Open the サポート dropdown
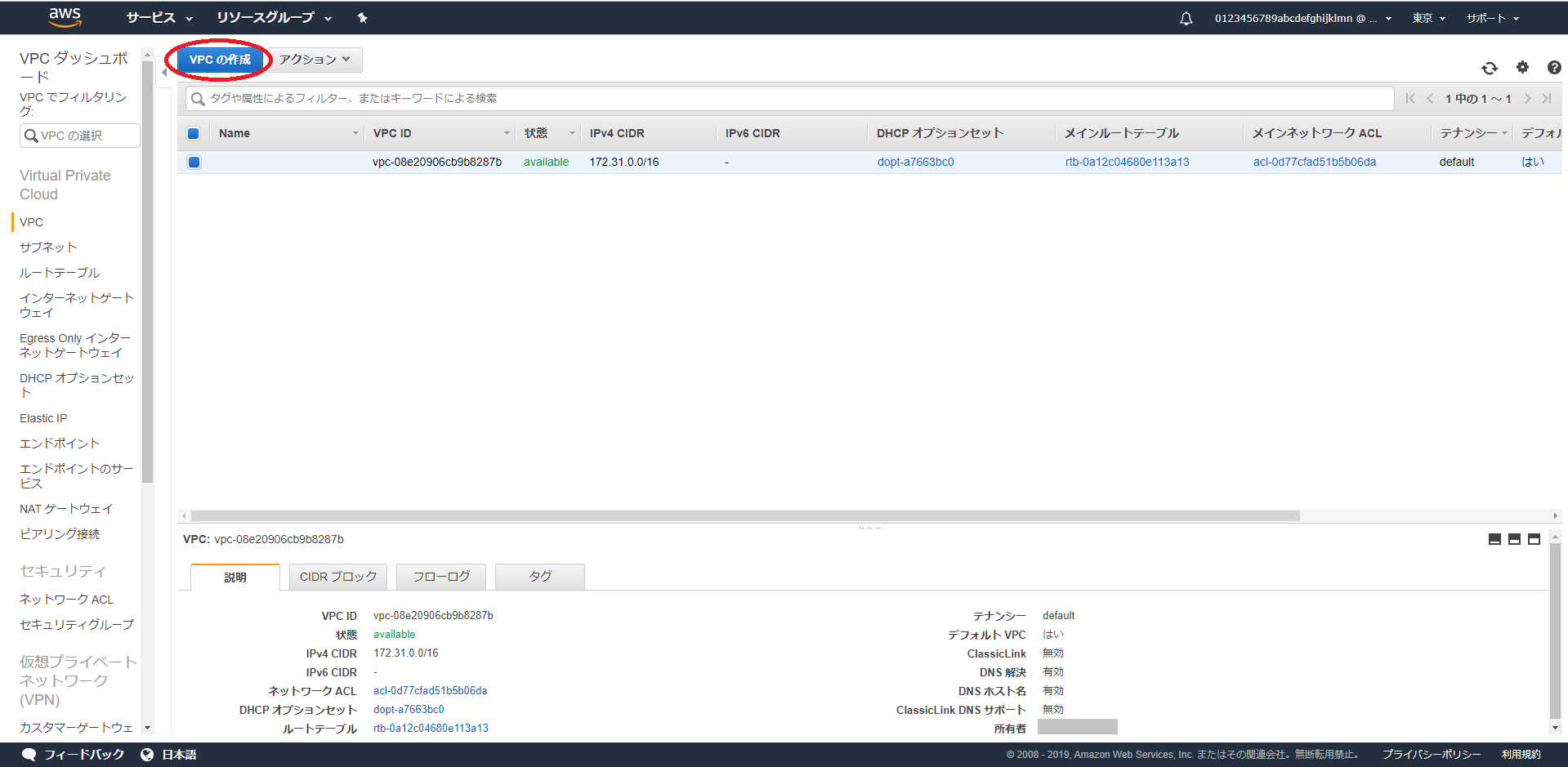Image resolution: width=1568 pixels, height=767 pixels. (1491, 17)
